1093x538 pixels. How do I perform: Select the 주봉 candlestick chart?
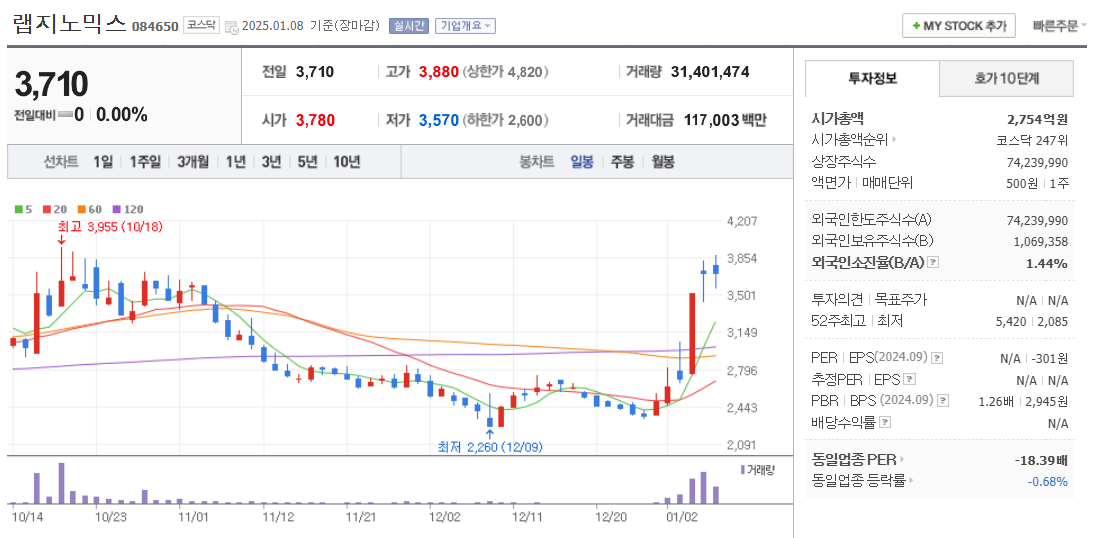(x=622, y=162)
